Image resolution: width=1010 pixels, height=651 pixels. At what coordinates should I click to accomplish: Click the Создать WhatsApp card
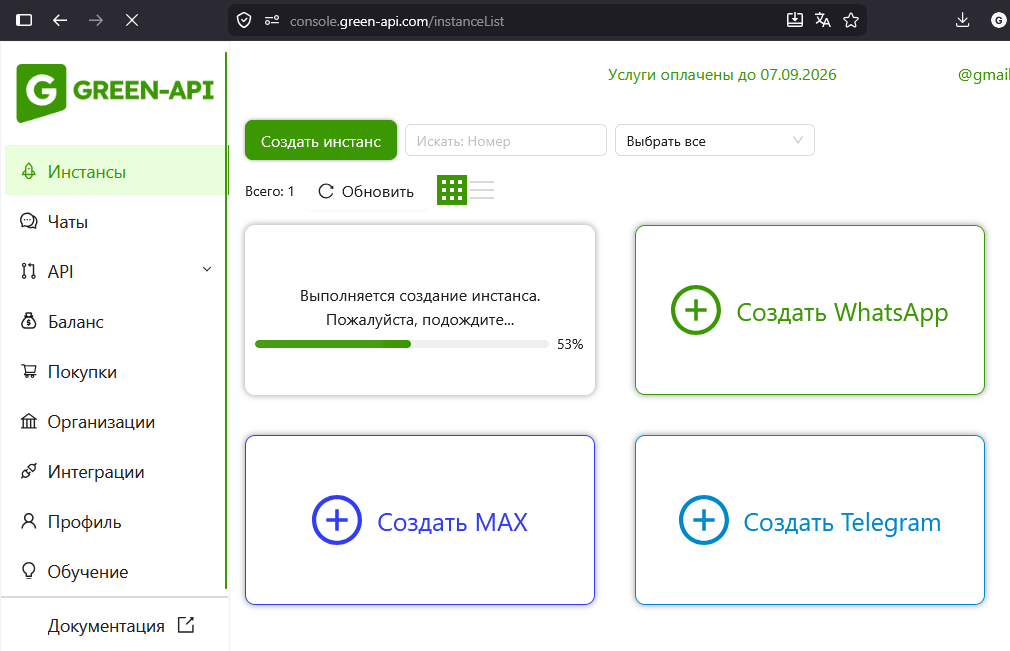(810, 310)
